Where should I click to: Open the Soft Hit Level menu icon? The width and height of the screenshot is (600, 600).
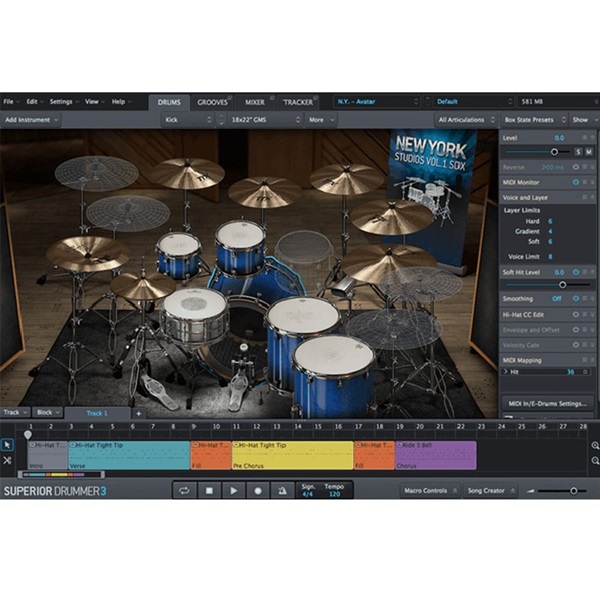coord(585,272)
